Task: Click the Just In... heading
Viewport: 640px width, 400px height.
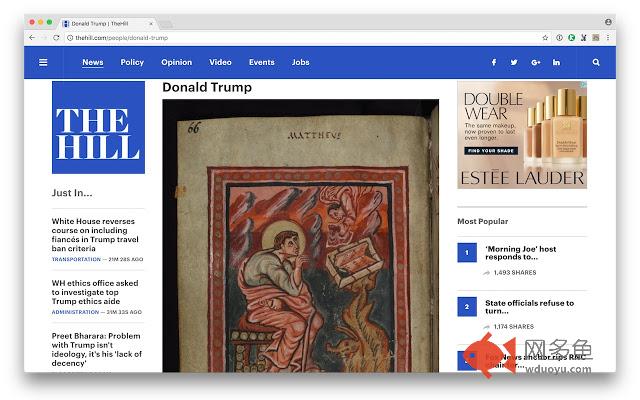Action: [72, 193]
